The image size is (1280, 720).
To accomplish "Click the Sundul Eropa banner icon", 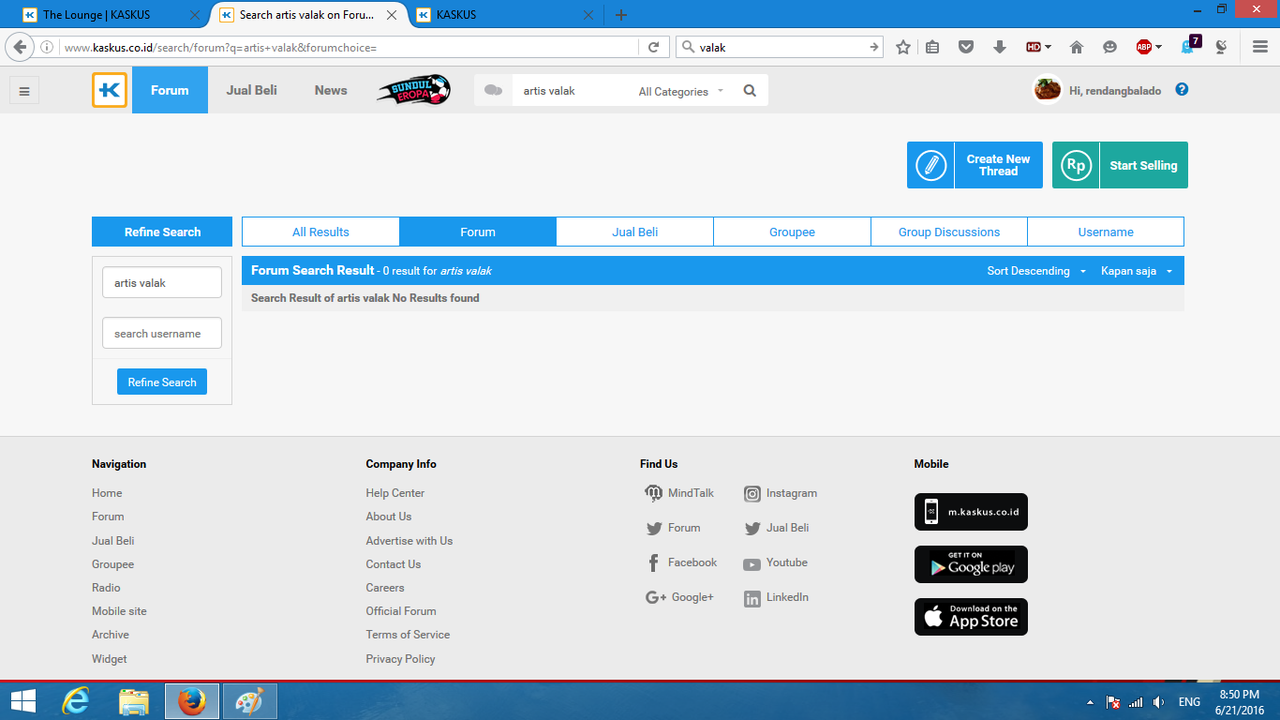I will tap(414, 90).
